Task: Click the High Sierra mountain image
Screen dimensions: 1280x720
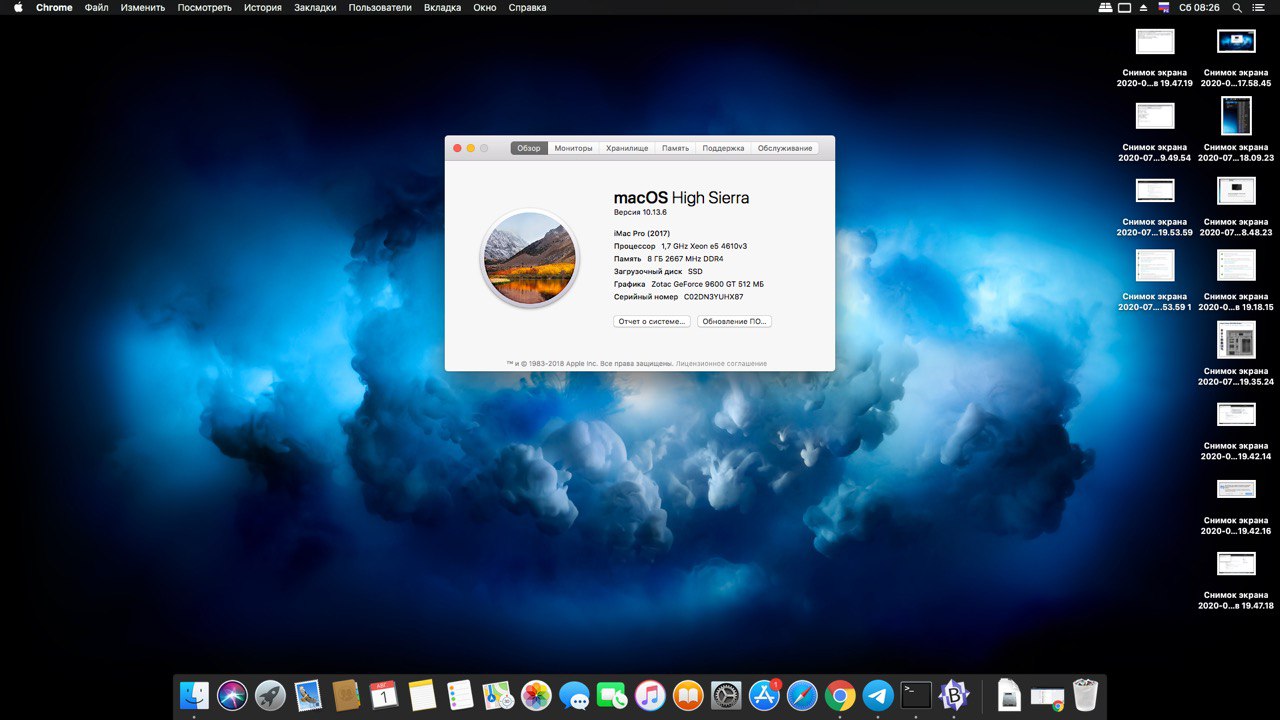Action: click(530, 258)
